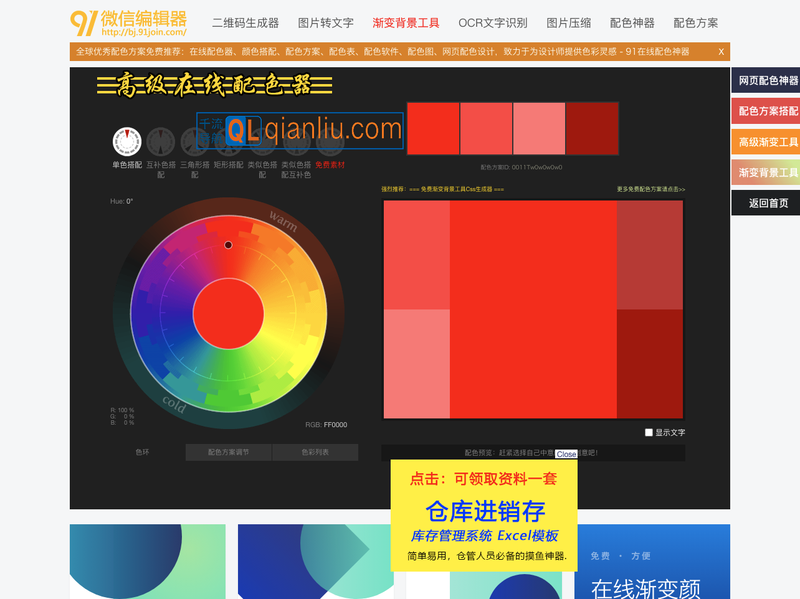Screen dimensions: 800x599
Task: Close the yellow advertisement popup
Action: [x=566, y=454]
